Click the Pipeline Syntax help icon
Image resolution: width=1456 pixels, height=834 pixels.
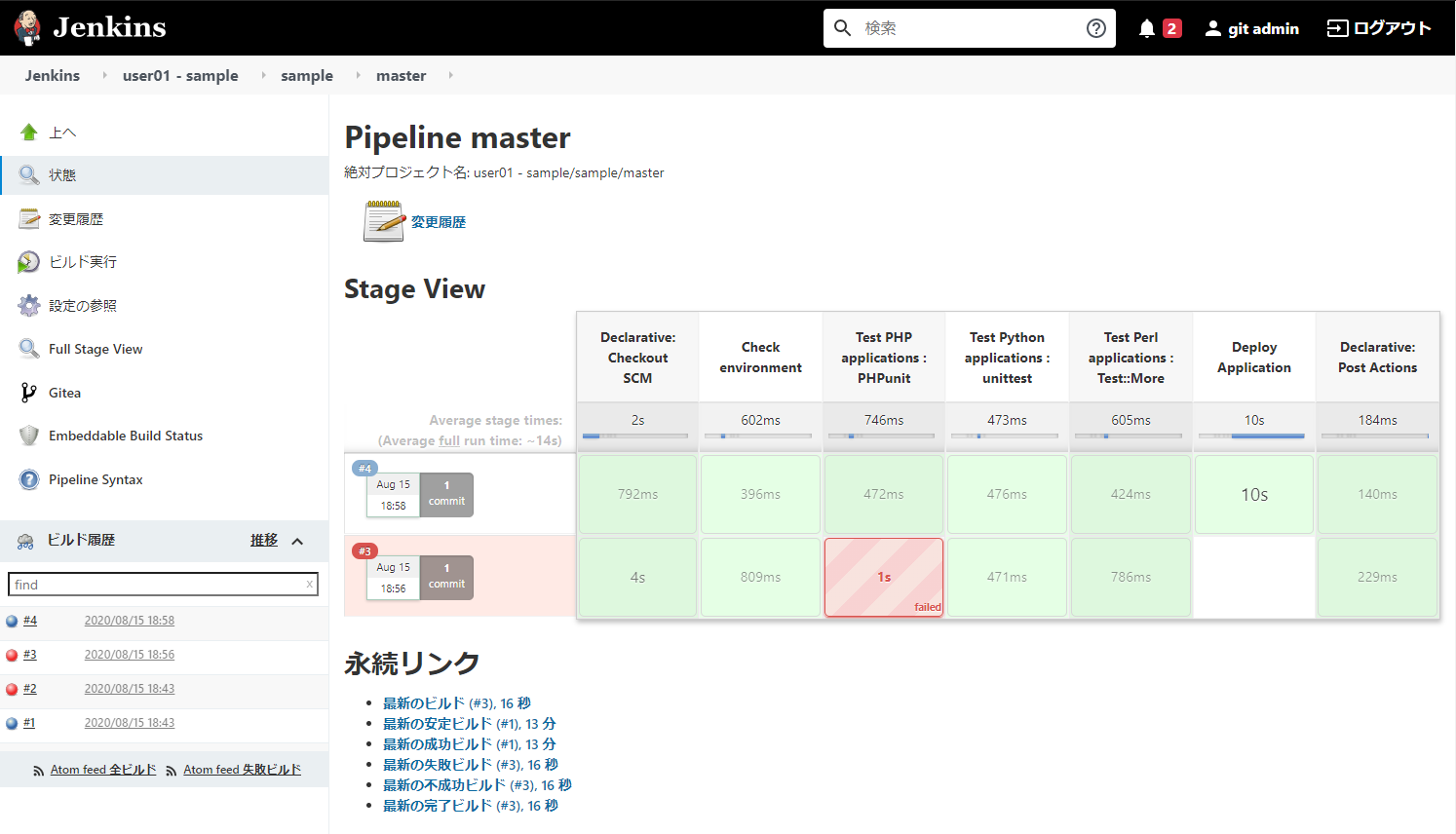coord(29,479)
